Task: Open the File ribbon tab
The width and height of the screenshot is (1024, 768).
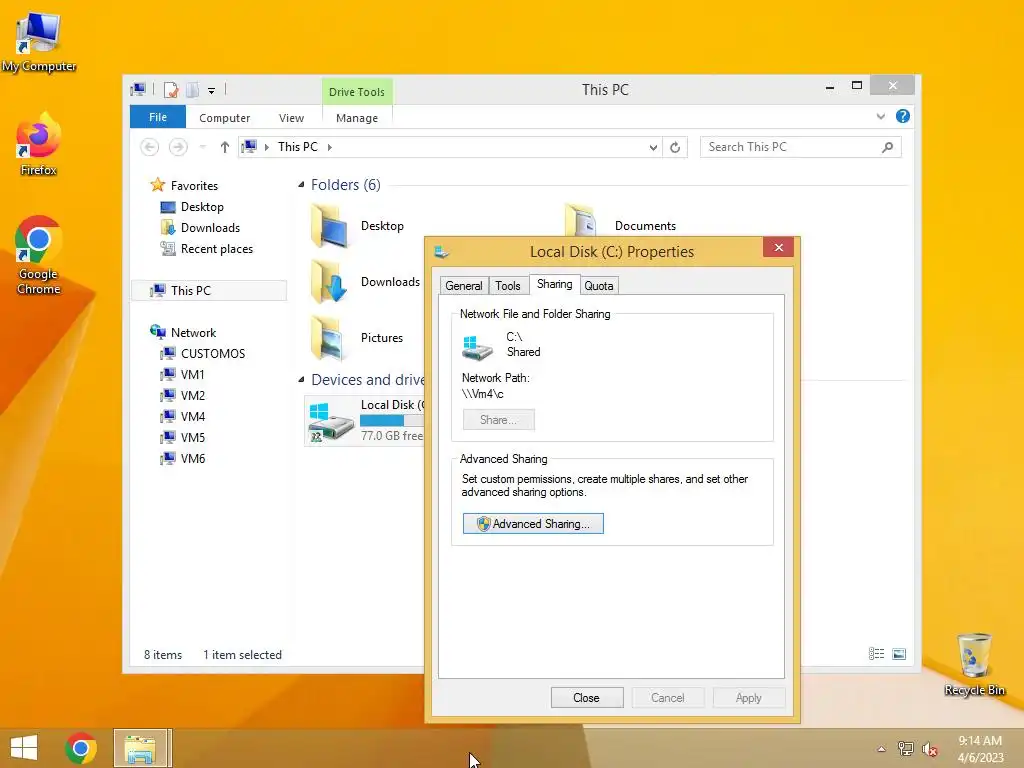Action: tap(157, 117)
